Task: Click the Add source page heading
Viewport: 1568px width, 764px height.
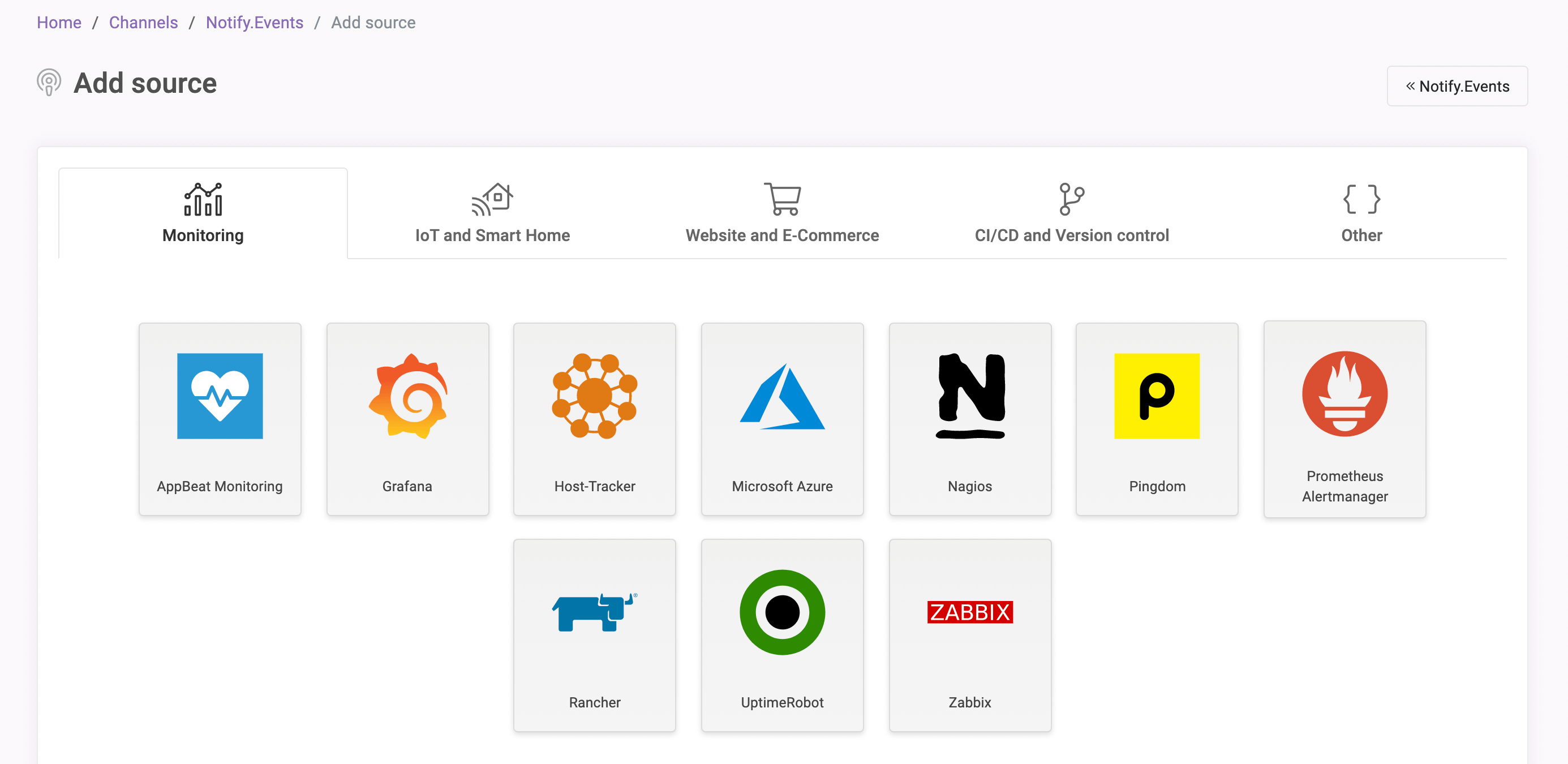Action: (x=145, y=82)
